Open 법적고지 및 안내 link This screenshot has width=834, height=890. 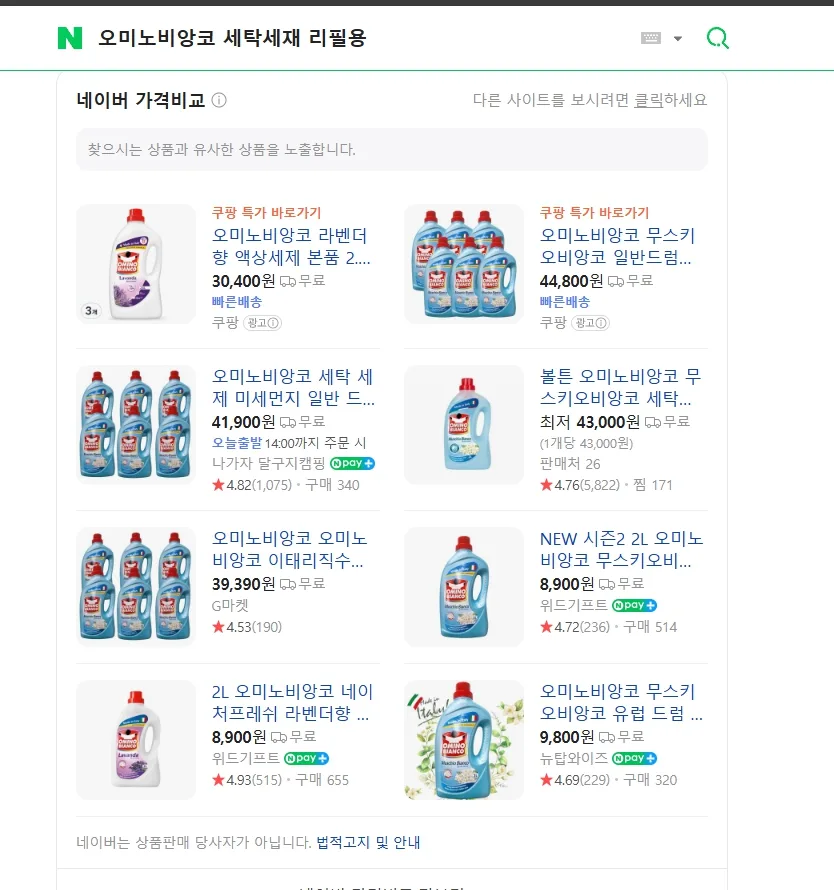(368, 842)
